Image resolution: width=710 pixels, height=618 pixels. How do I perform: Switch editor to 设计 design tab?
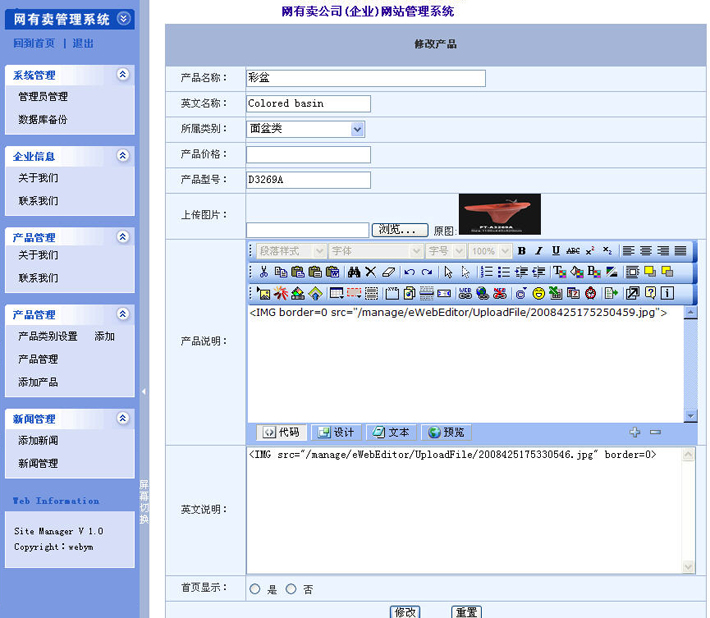(336, 432)
